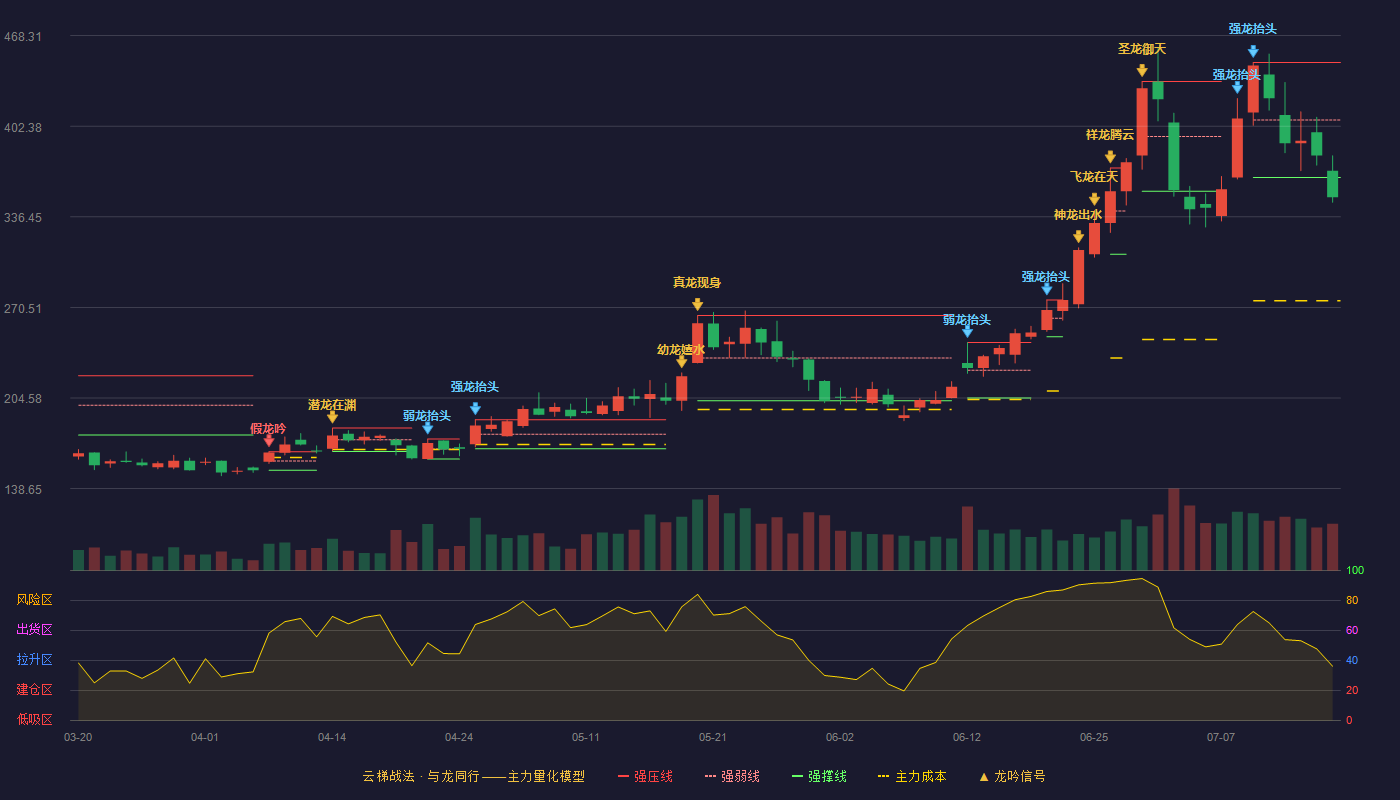Toggle the 主力成本 legend series

pos(911,776)
